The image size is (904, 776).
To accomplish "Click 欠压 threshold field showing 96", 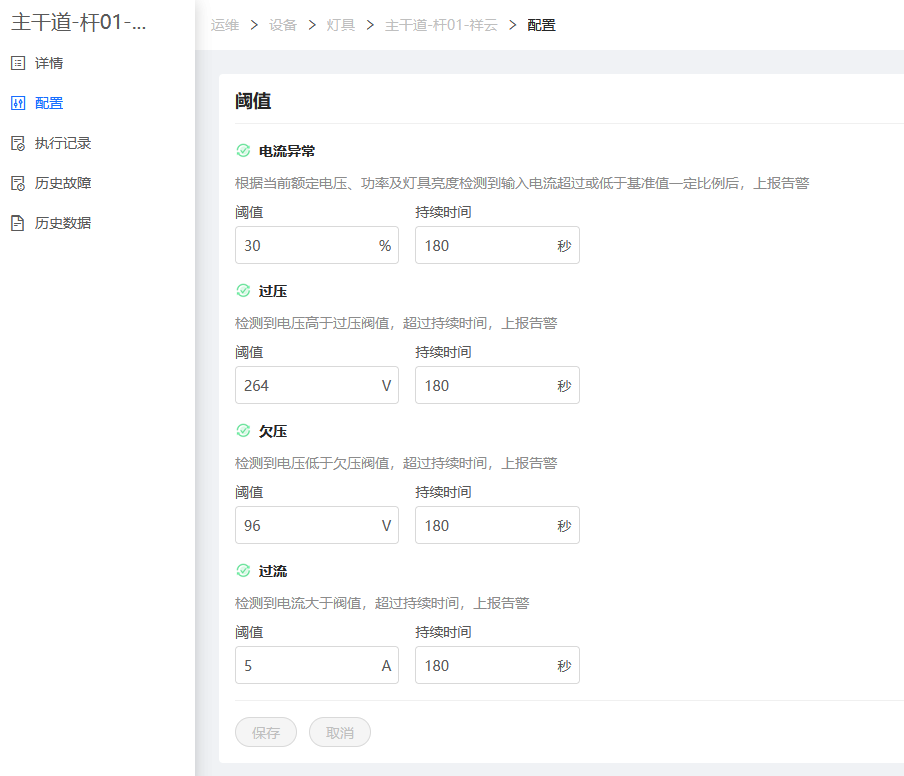I will [317, 525].
